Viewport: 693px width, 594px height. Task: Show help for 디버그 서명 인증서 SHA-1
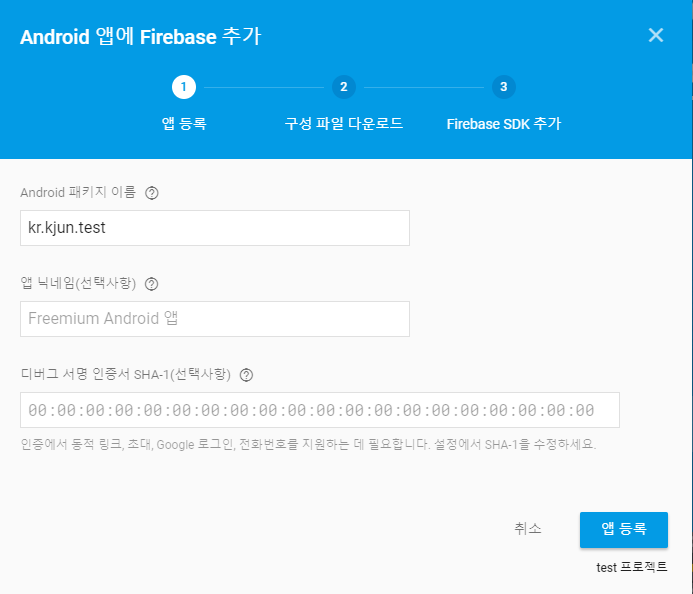click(246, 375)
